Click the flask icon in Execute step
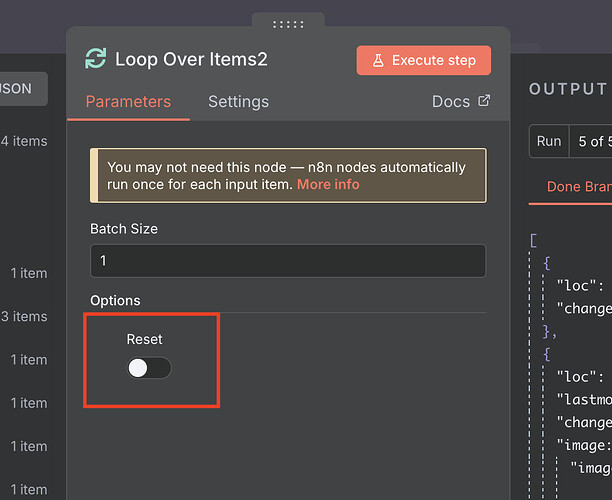Viewport: 612px width, 500px height. pos(378,60)
